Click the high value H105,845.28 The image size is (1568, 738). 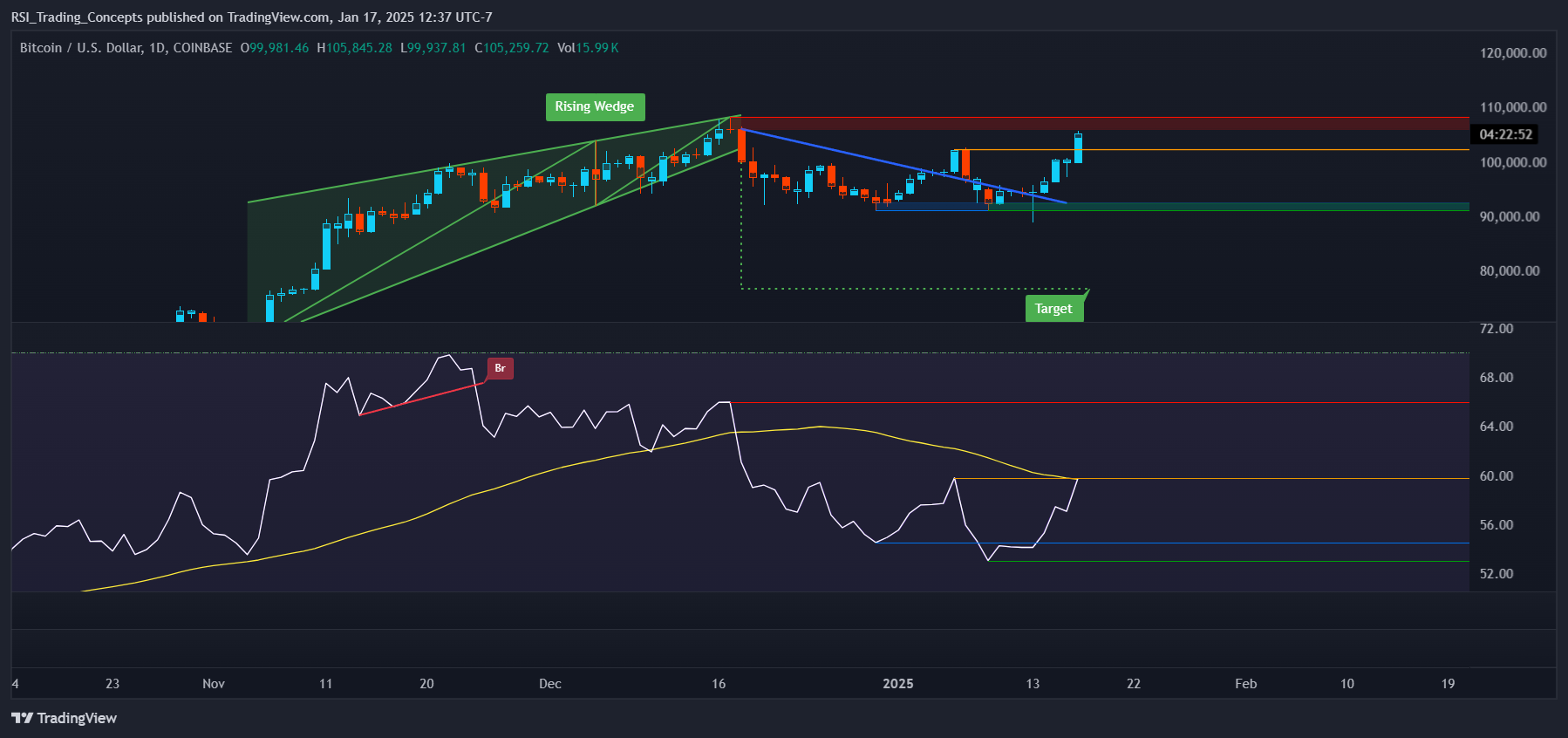click(354, 48)
